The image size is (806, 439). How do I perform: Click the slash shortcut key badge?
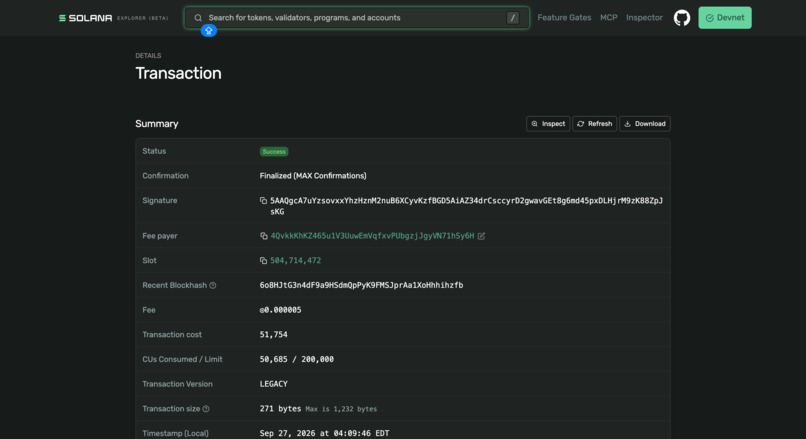[512, 18]
